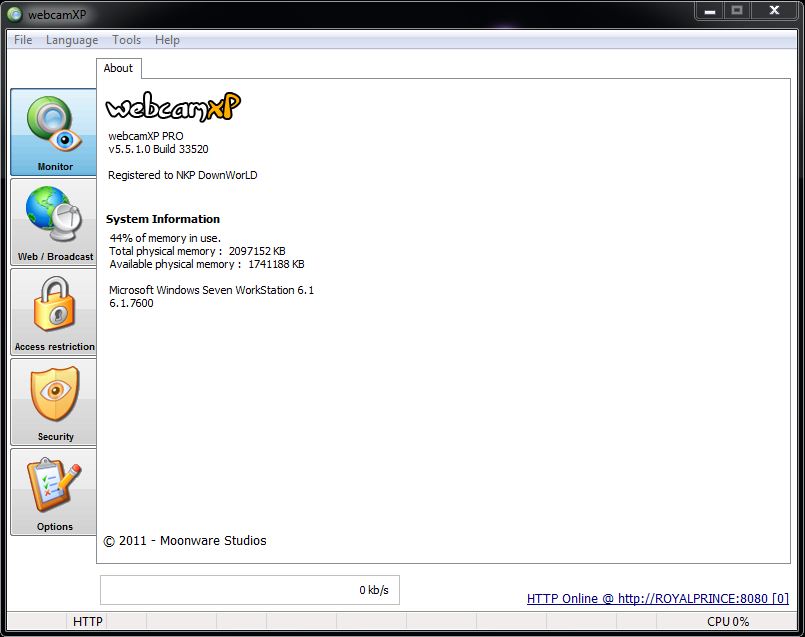Minimize the webcamXP window
This screenshot has width=805, height=637.
click(710, 11)
